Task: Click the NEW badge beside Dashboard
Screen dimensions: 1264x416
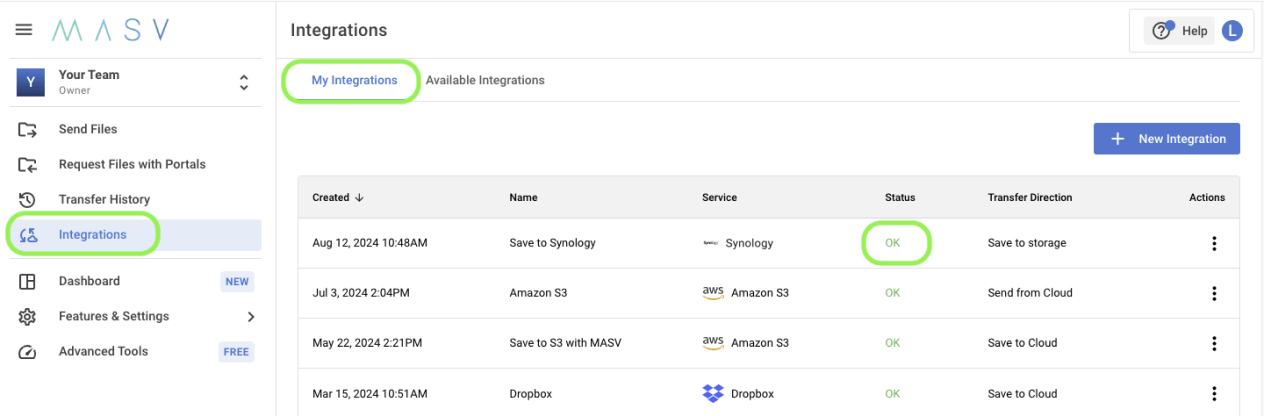Action: point(237,282)
